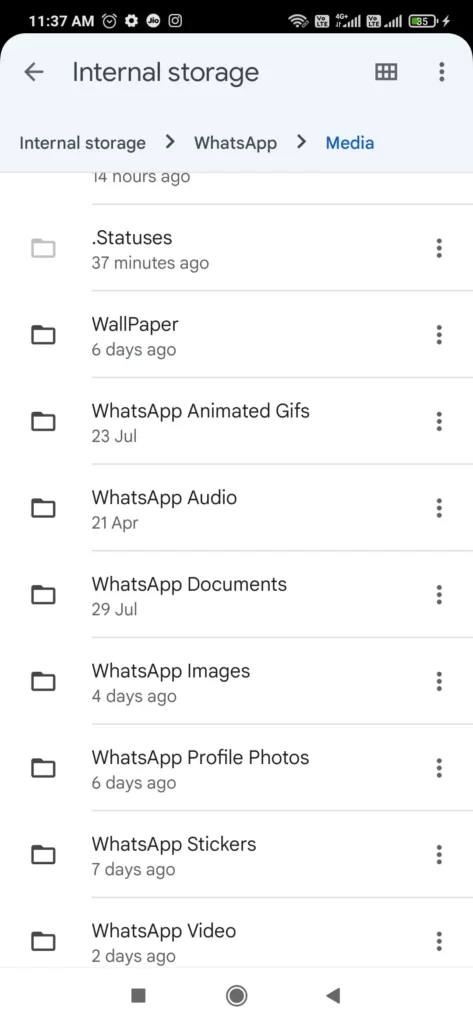Open more options for .Statuses folder
Viewport: 473px width, 1024px height.
[439, 248]
